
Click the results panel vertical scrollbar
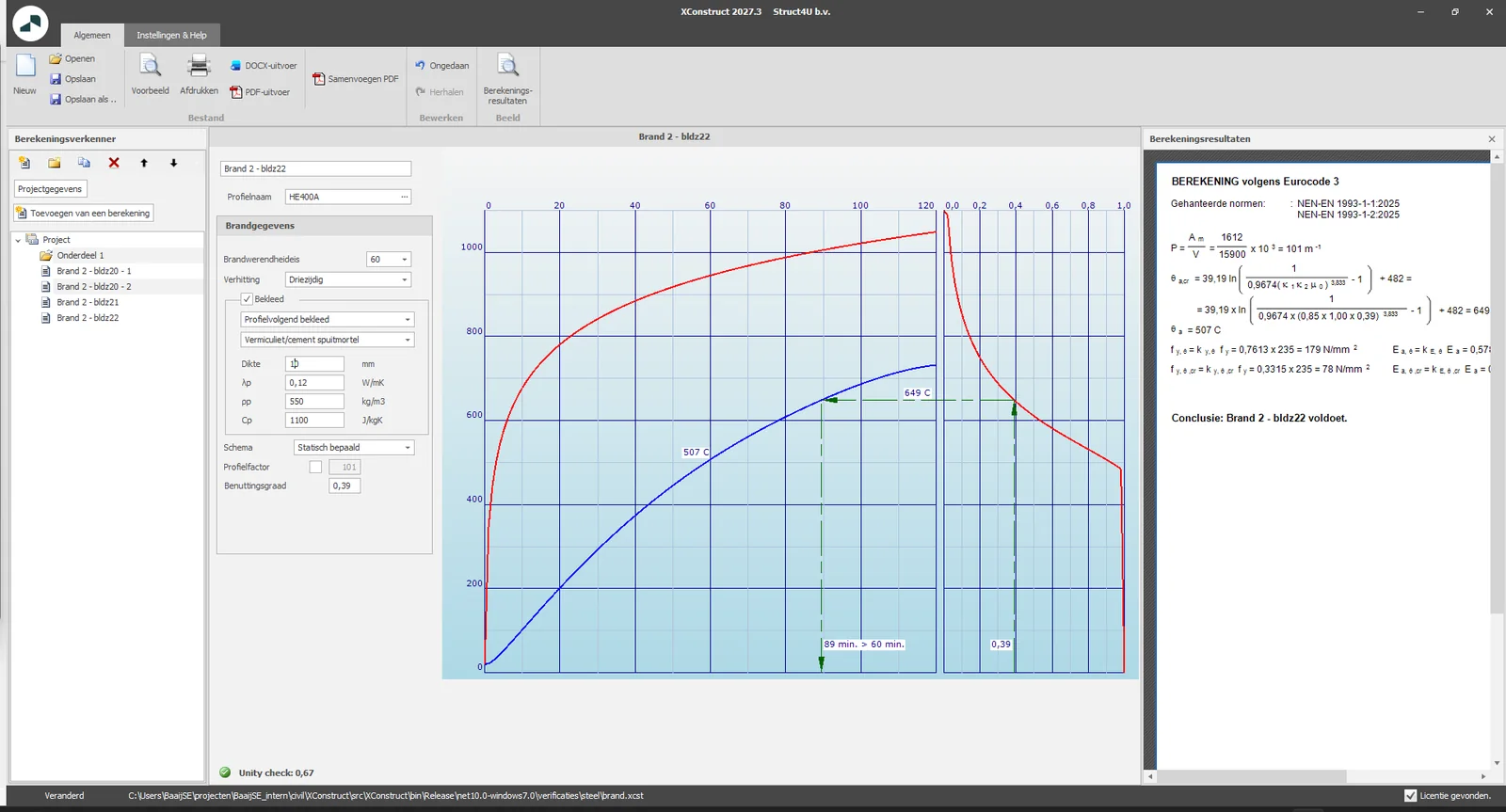pos(1497,388)
